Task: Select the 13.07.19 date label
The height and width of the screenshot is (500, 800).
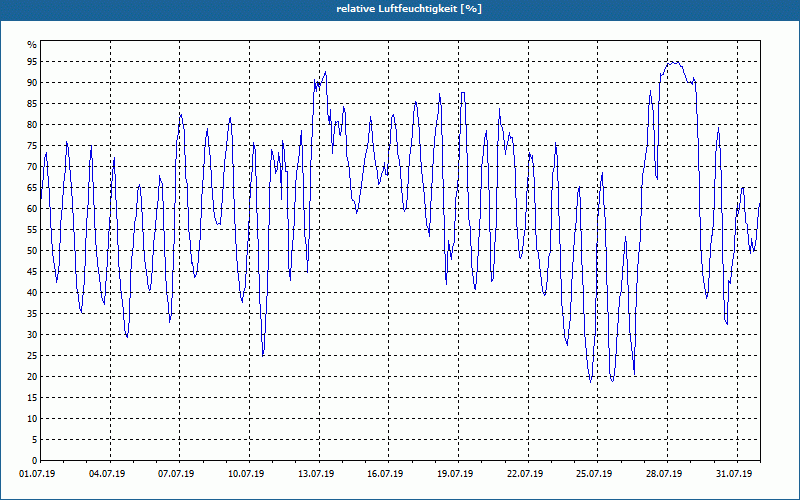Action: [316, 474]
